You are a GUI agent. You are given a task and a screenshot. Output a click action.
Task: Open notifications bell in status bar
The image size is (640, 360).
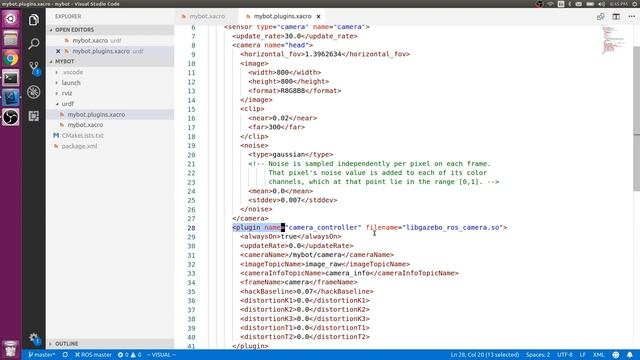pyautogui.click(x=630, y=355)
